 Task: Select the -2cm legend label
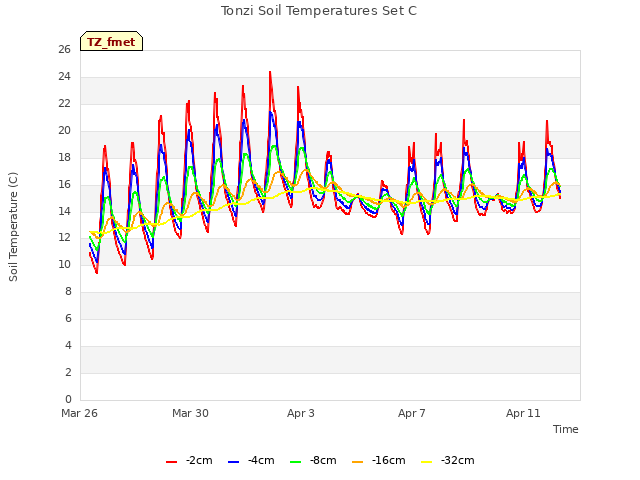point(199,460)
